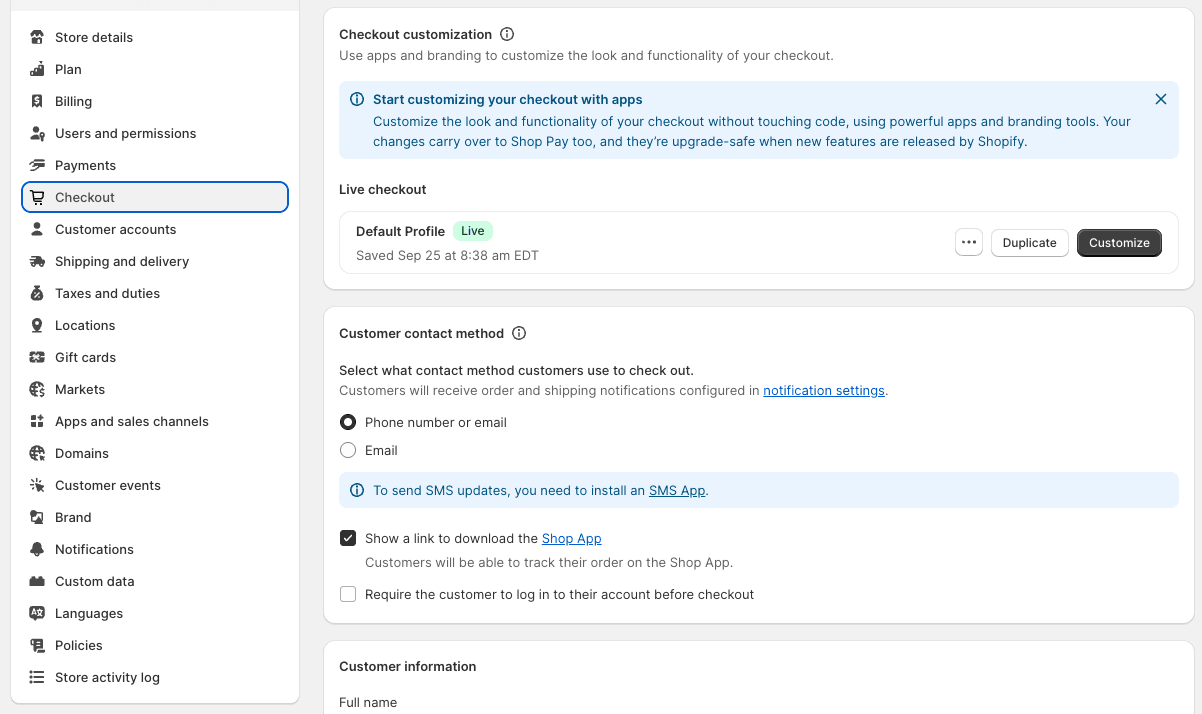Open the more actions (…) menu for Default Profile
Viewport: 1202px width, 714px height.
(x=968, y=242)
